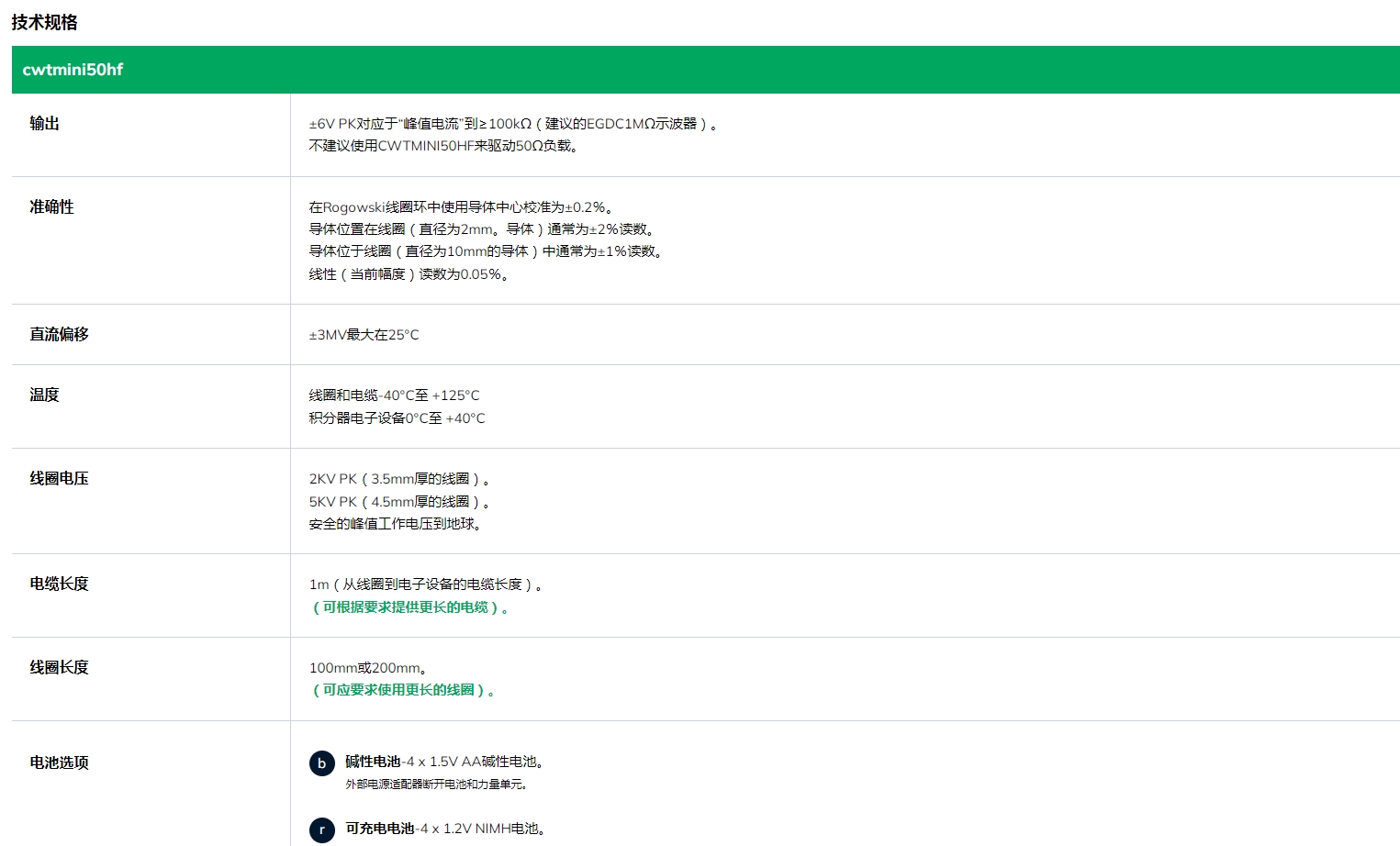Click the 准确性 specification row label

click(51, 207)
